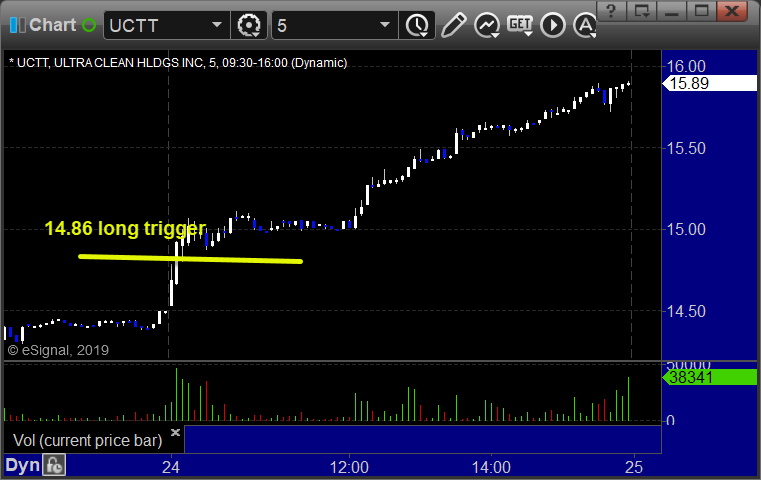Open the studies chart-line icon
This screenshot has width=761, height=480.
(x=487, y=25)
